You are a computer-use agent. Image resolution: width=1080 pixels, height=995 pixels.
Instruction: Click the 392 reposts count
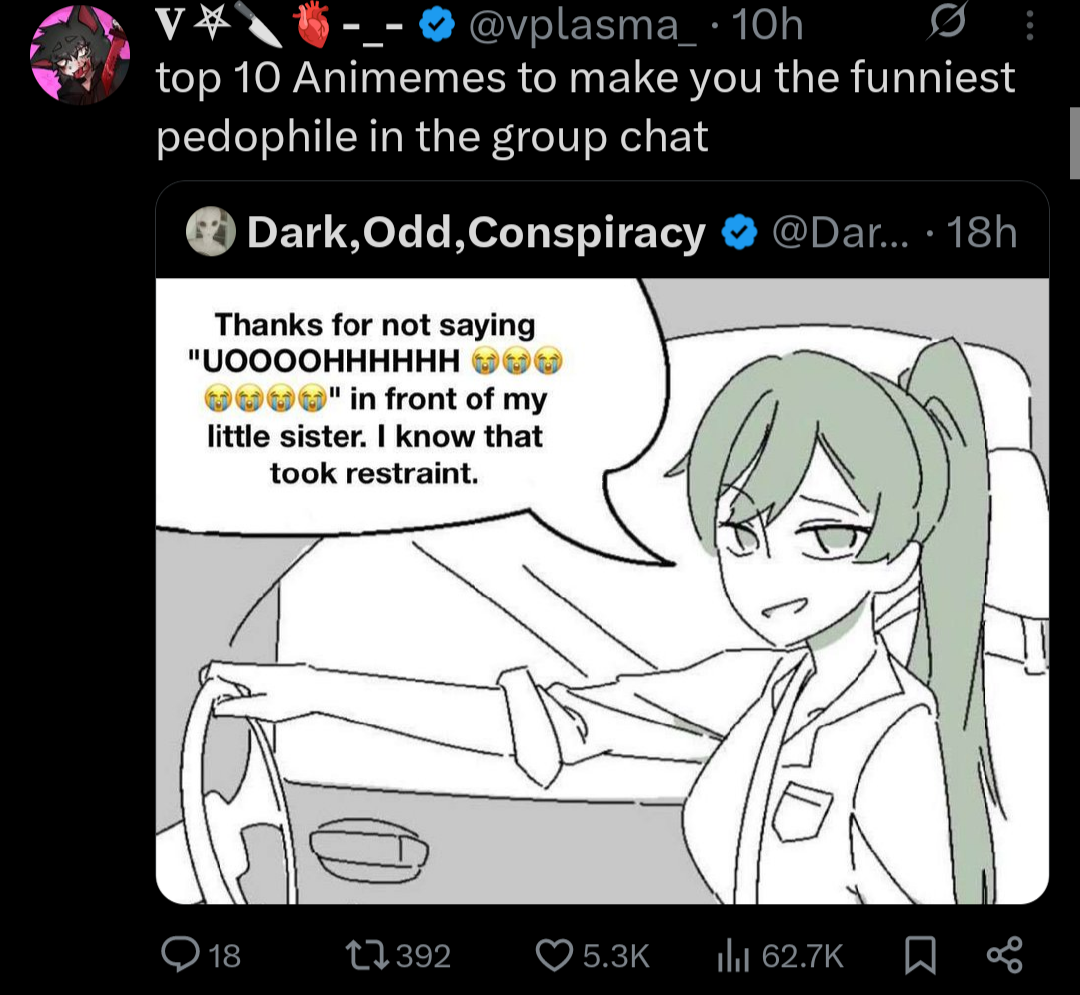point(424,956)
